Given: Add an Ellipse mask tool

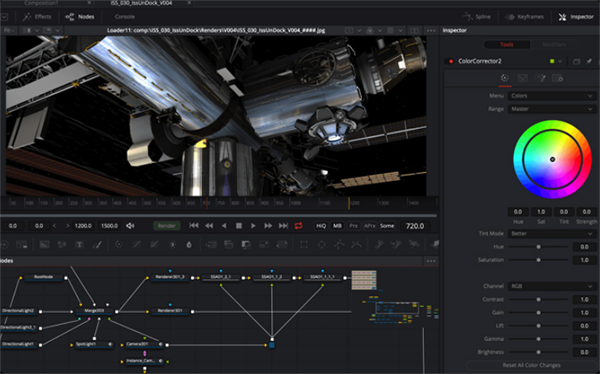Looking at the screenshot, I should (x=321, y=245).
